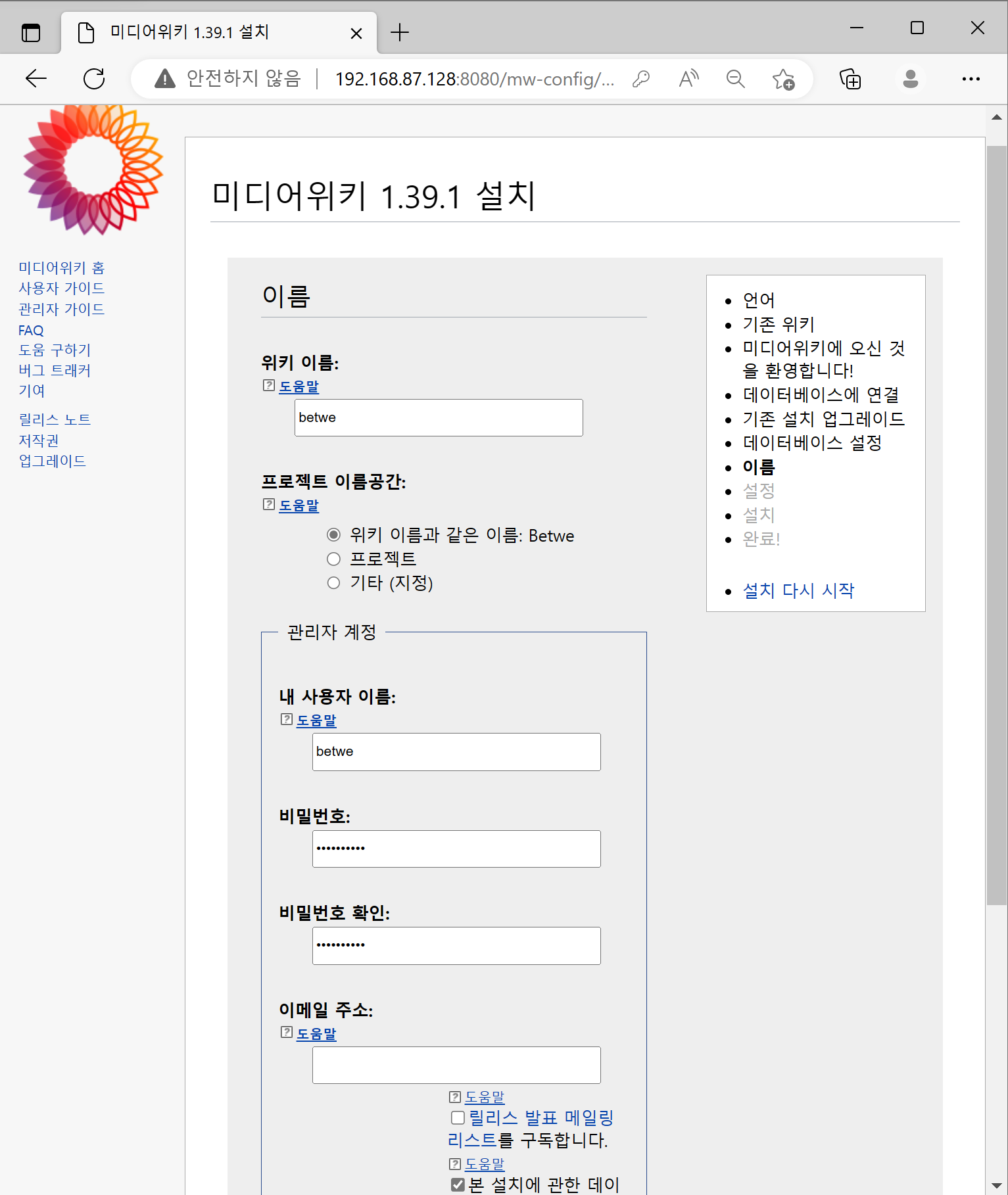1008x1195 pixels.
Task: Close the 미디어위키 1.39.1 설치 tab
Action: pyautogui.click(x=356, y=33)
